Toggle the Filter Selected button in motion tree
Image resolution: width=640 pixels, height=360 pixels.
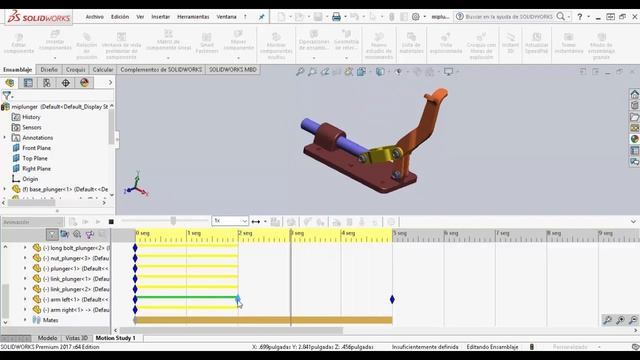pos(90,234)
